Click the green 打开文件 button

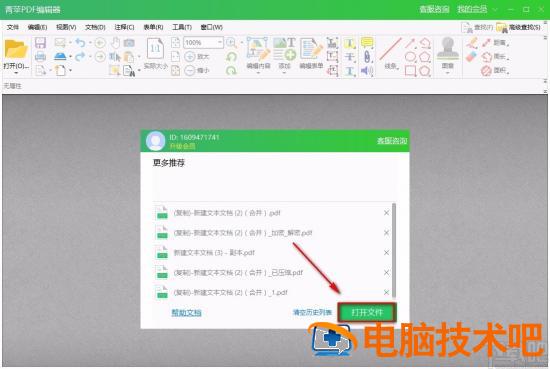[367, 312]
